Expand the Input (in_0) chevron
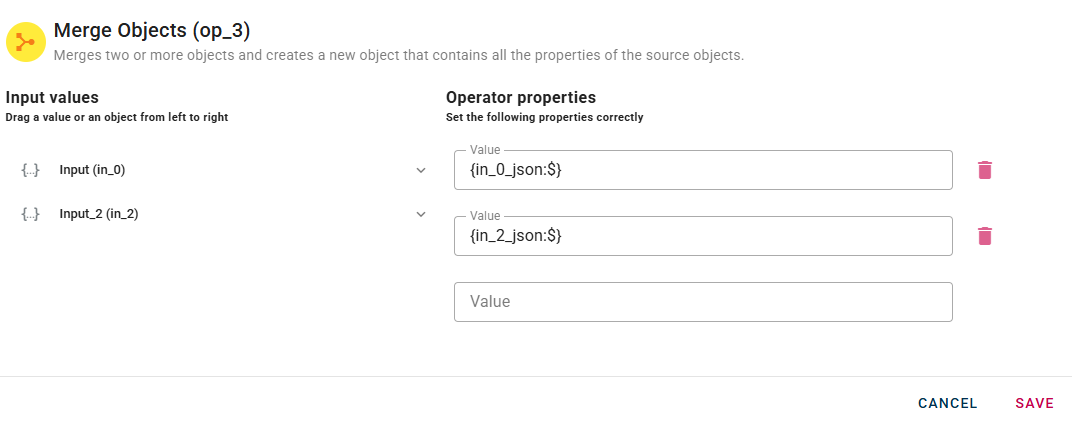This screenshot has width=1072, height=425. coord(421,170)
